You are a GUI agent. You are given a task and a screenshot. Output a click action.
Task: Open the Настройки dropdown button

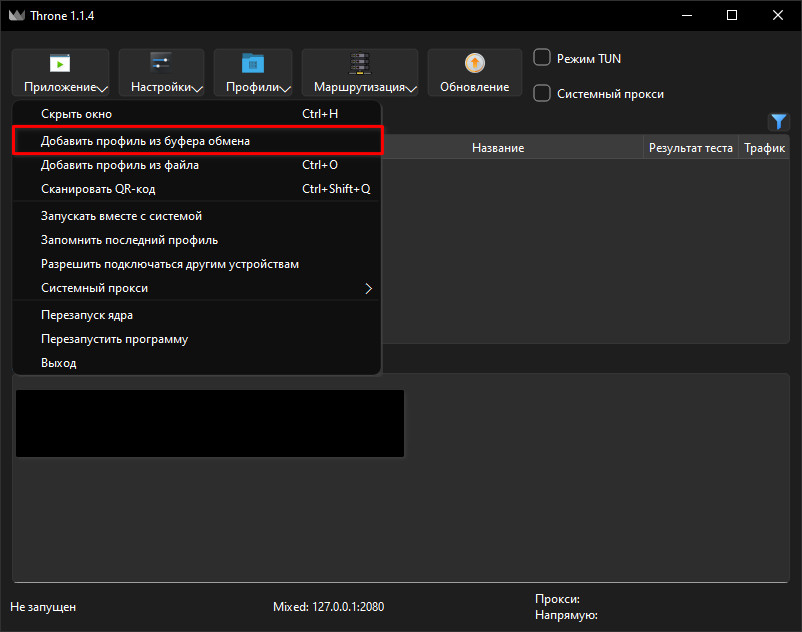(162, 73)
